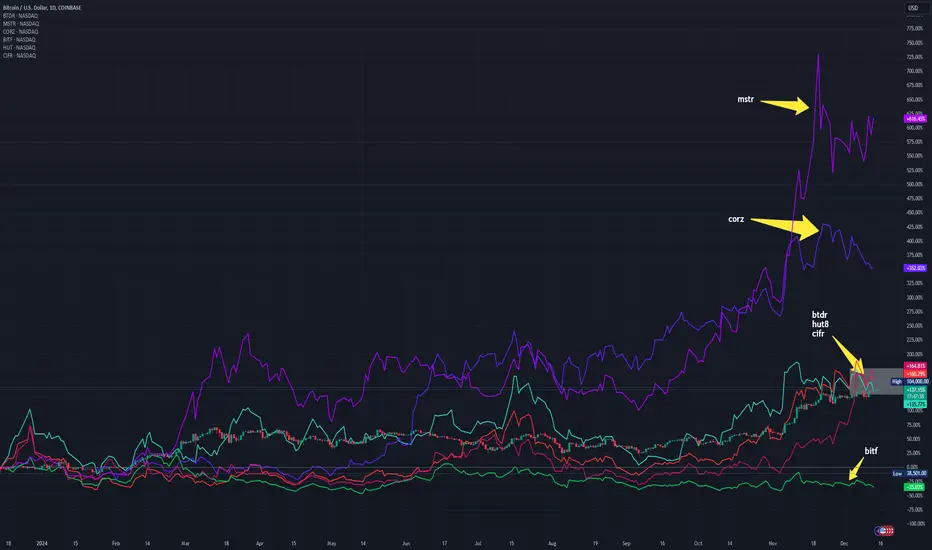Click the Oct label on time axis
Viewport: 932px width, 550px height.
tap(698, 543)
